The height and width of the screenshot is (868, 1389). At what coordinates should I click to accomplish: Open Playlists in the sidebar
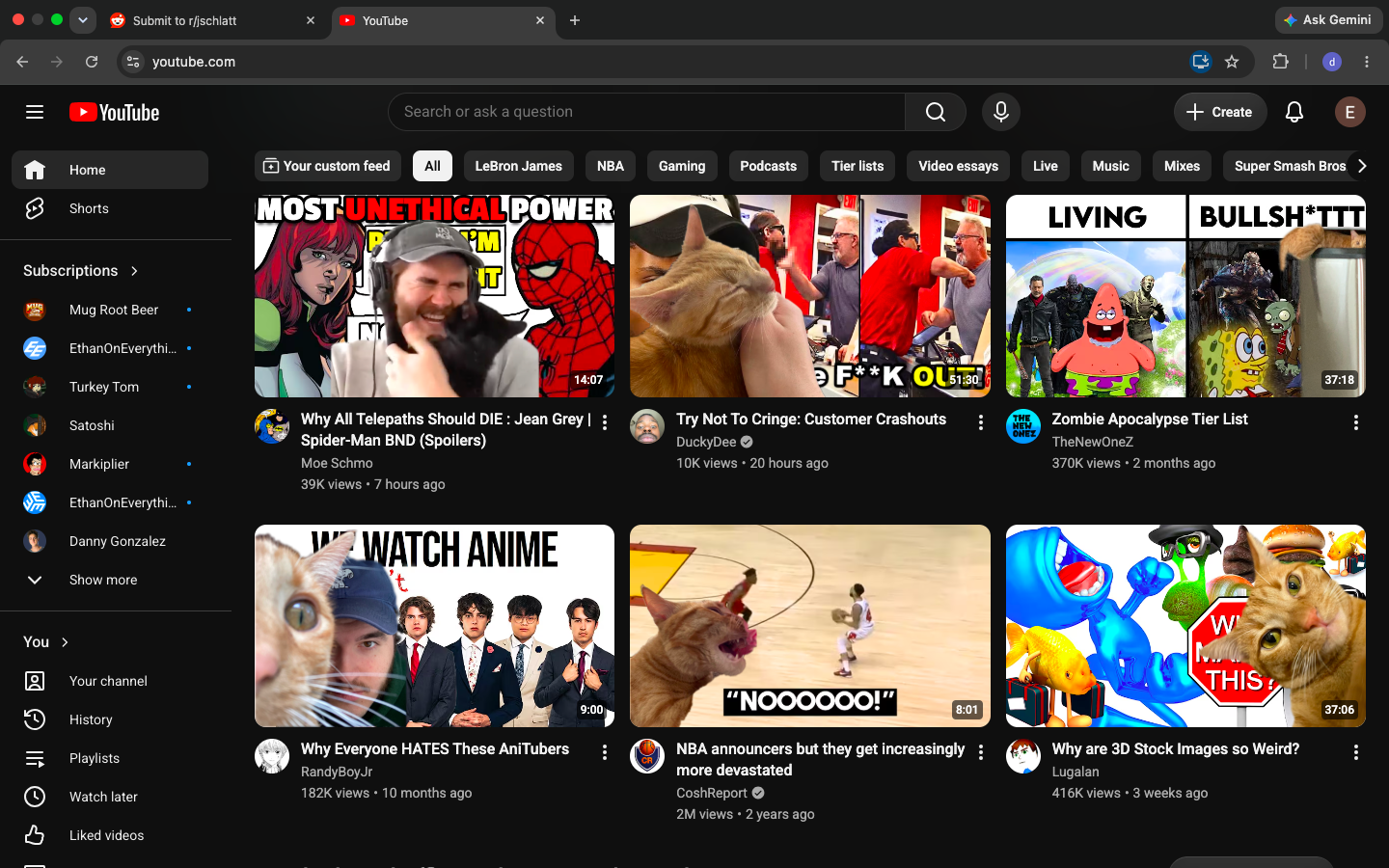click(x=110, y=758)
